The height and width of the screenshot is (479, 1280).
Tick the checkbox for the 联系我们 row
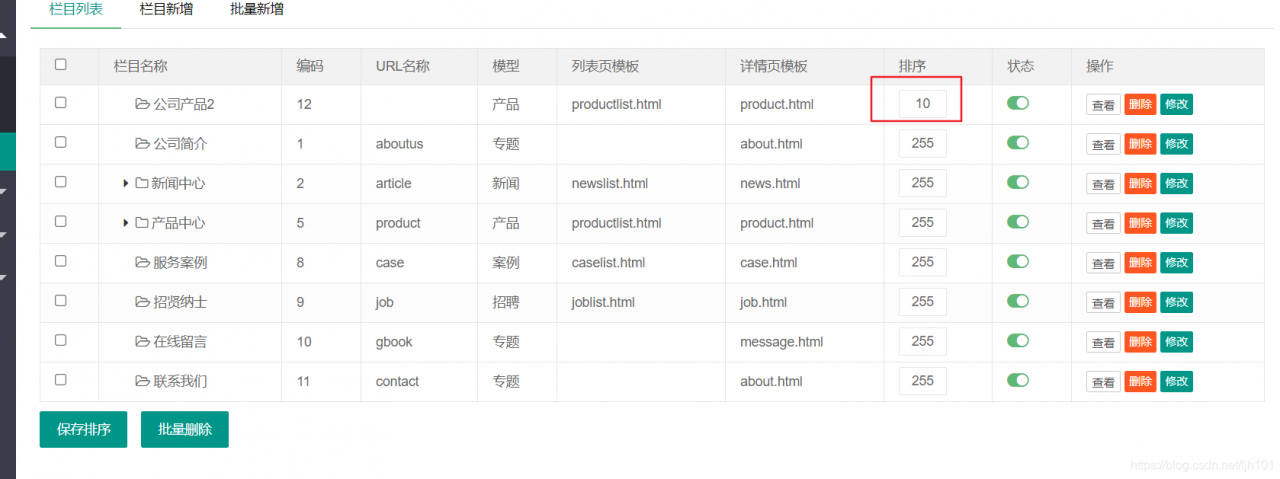(x=60, y=379)
